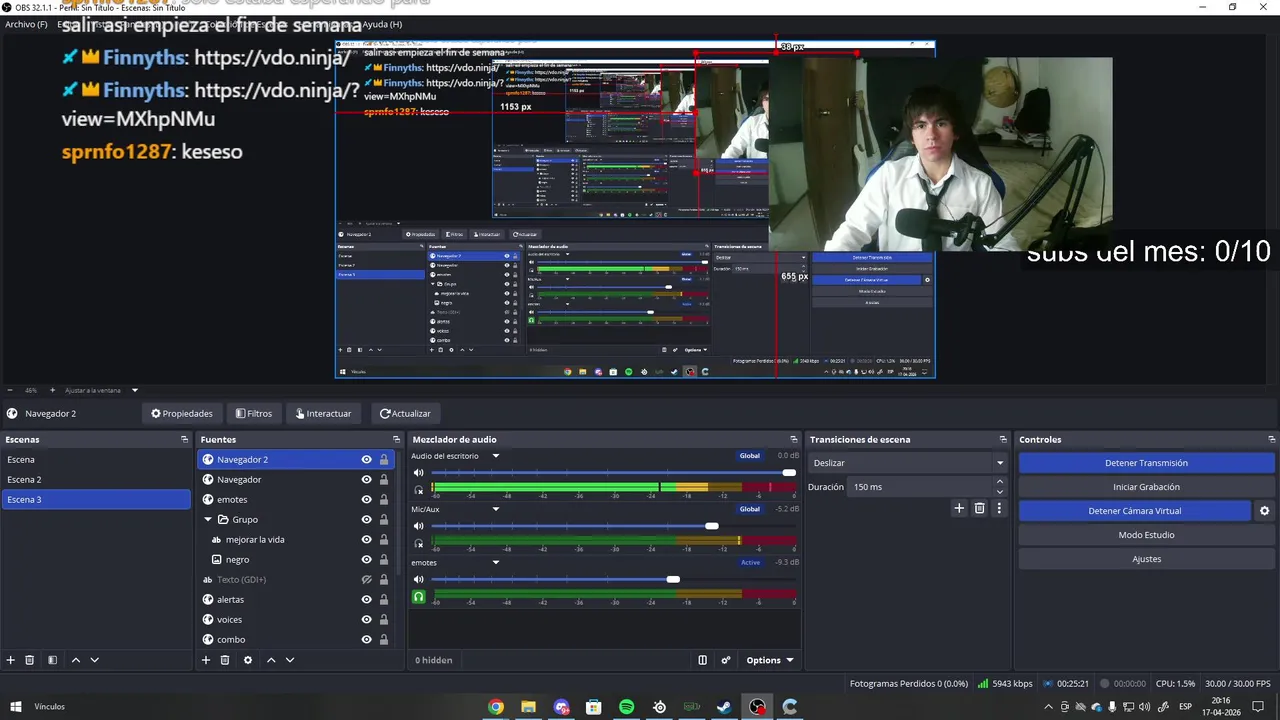Move source down arrow in Fuentes toolbar
This screenshot has width=1280, height=720.
click(290, 660)
